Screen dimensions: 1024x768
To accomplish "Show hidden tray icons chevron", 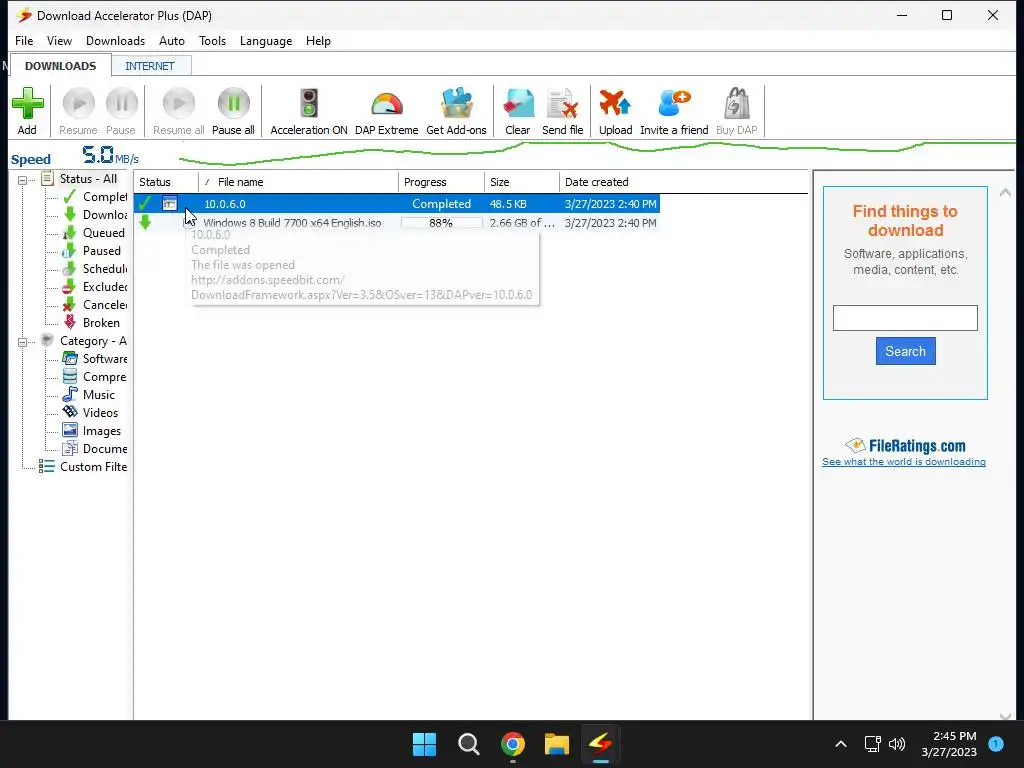I will point(841,744).
